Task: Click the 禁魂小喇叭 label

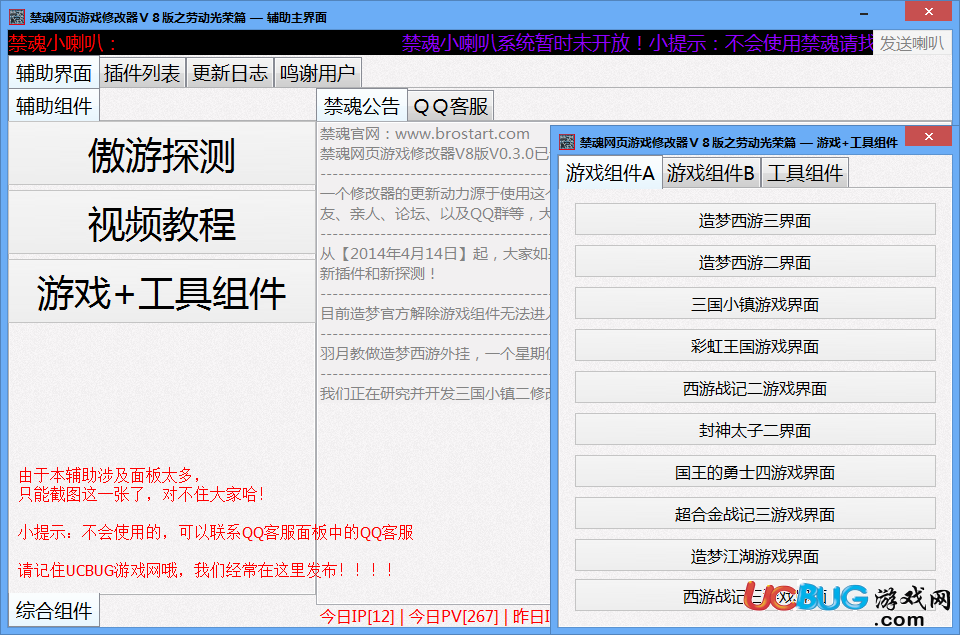Action: (62, 43)
